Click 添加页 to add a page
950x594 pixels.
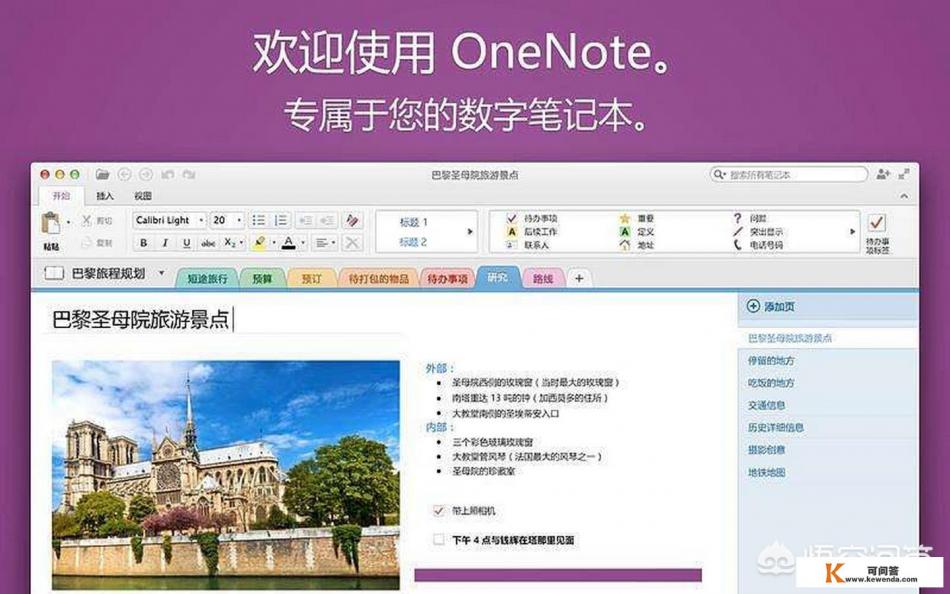[x=771, y=307]
